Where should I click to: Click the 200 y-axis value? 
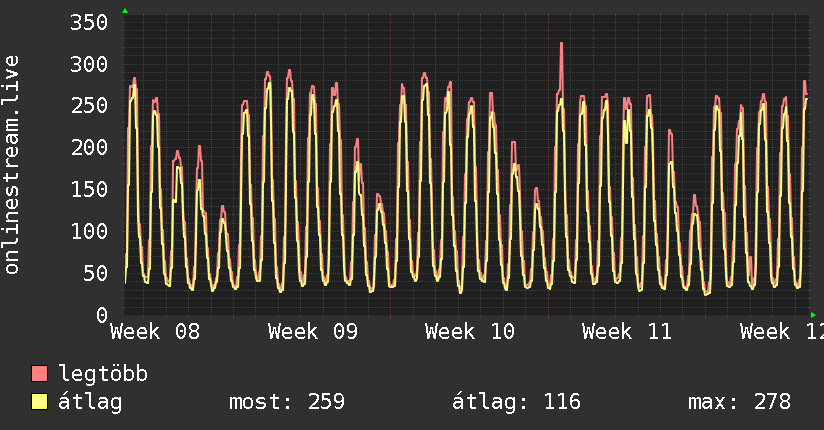coord(89,147)
